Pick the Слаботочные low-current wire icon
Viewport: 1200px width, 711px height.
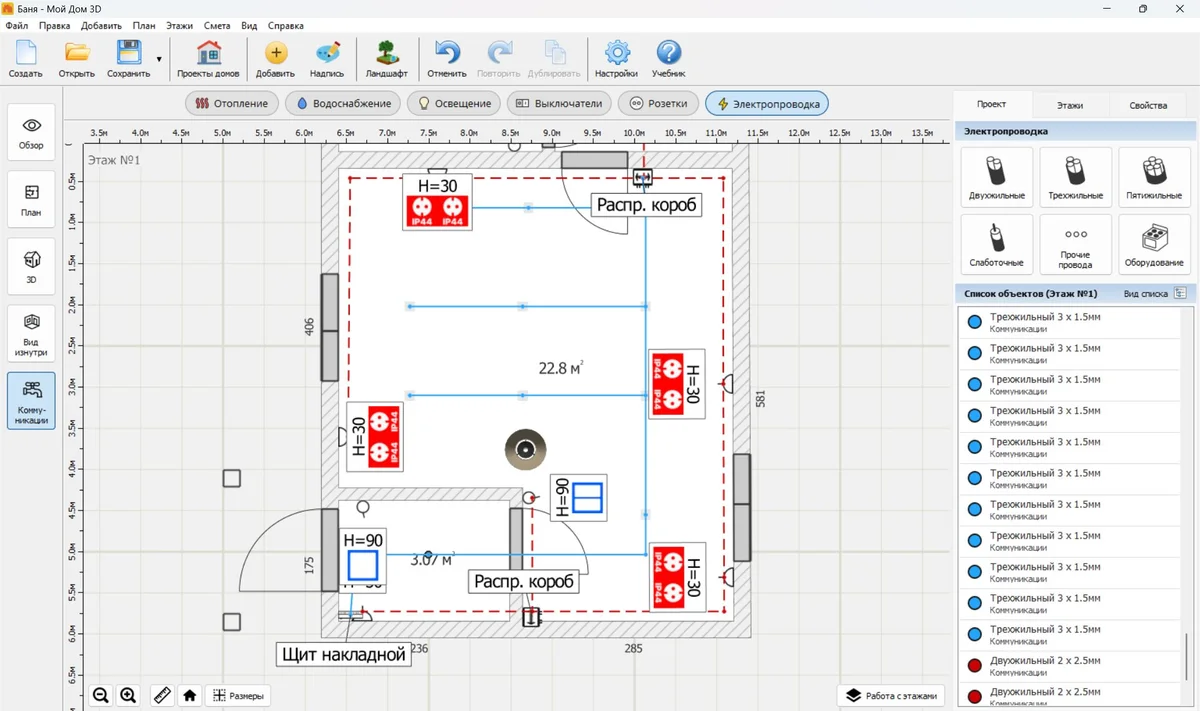pyautogui.click(x=995, y=244)
